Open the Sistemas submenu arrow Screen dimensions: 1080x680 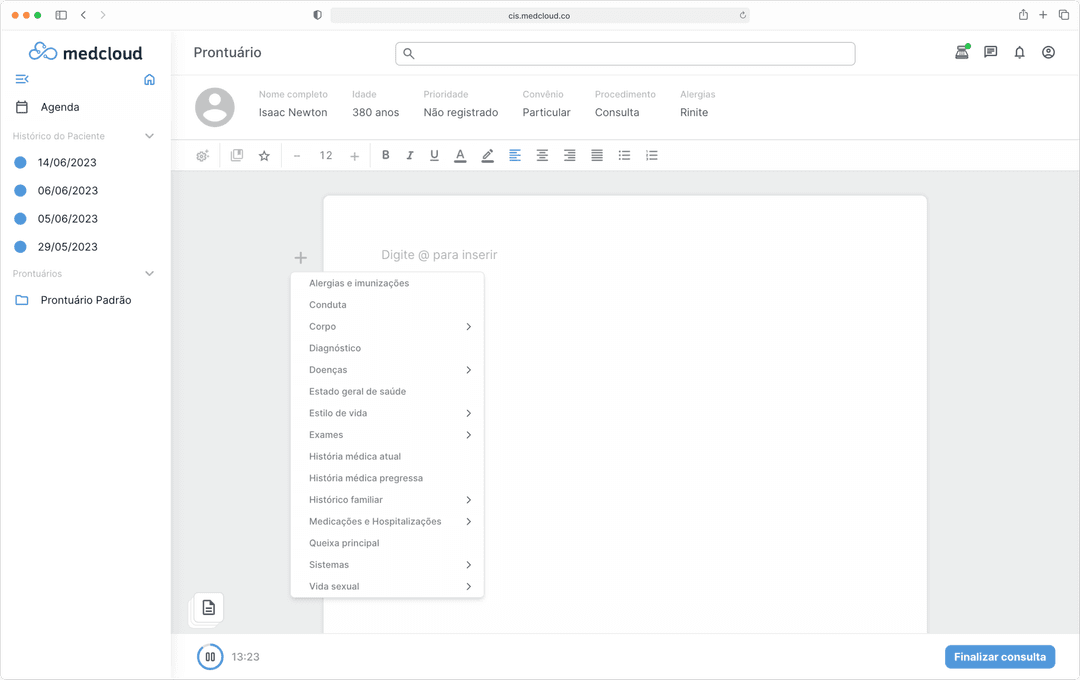468,564
